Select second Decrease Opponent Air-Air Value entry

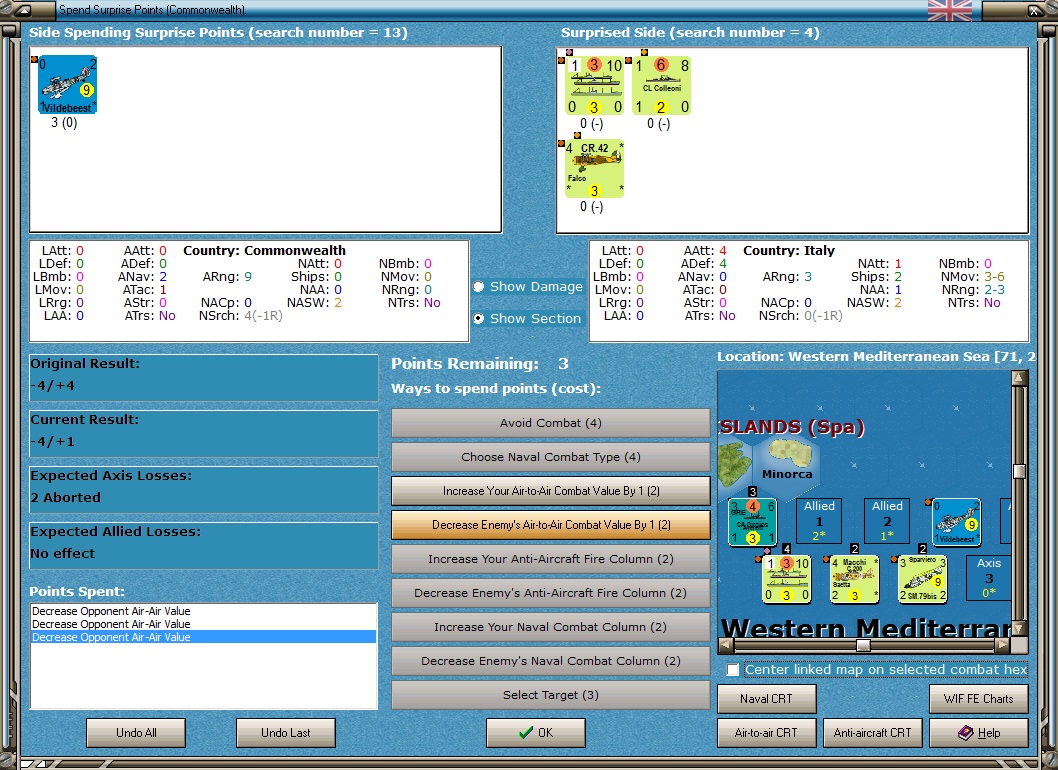coord(203,624)
